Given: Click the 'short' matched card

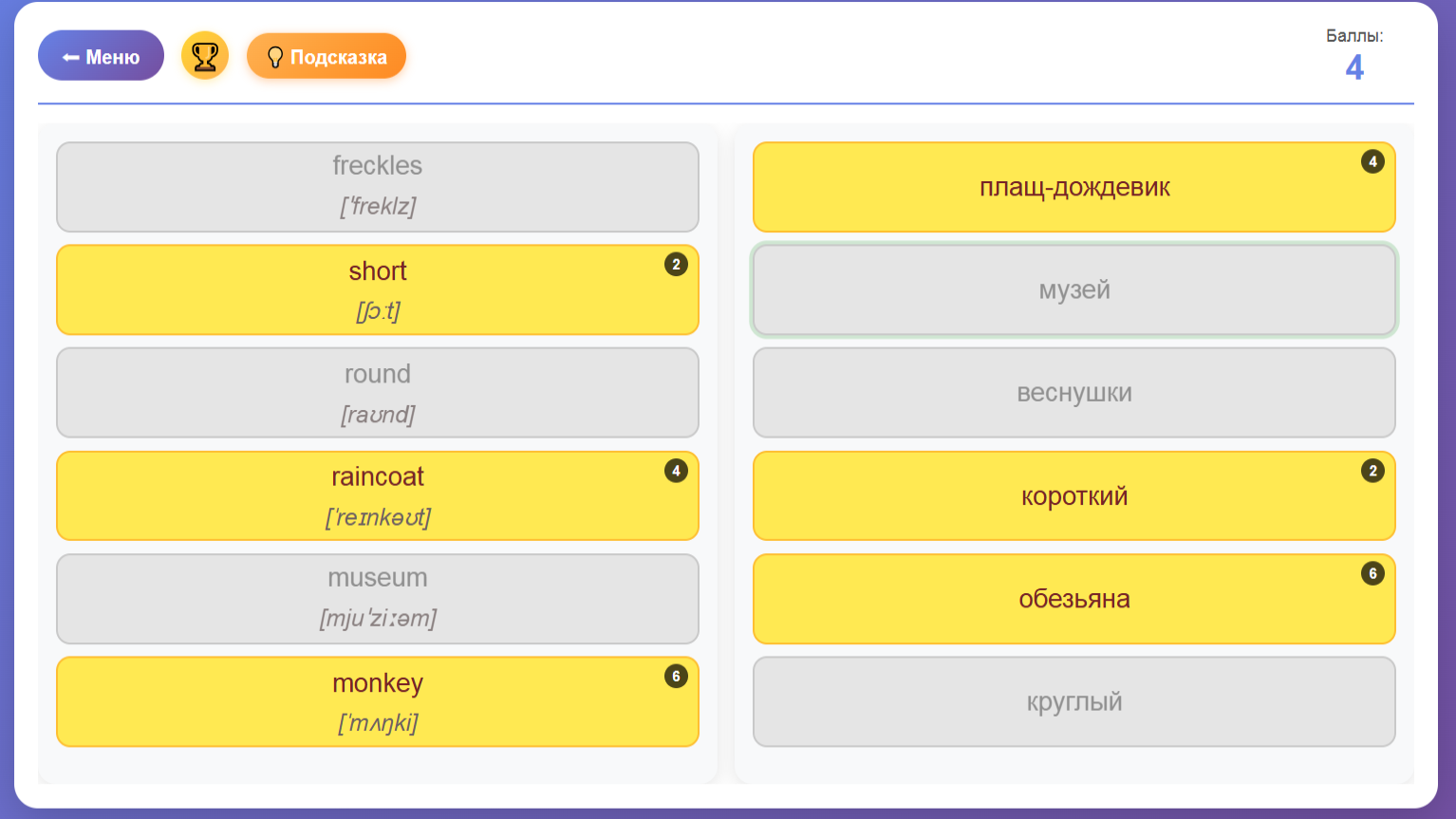Looking at the screenshot, I should (377, 289).
